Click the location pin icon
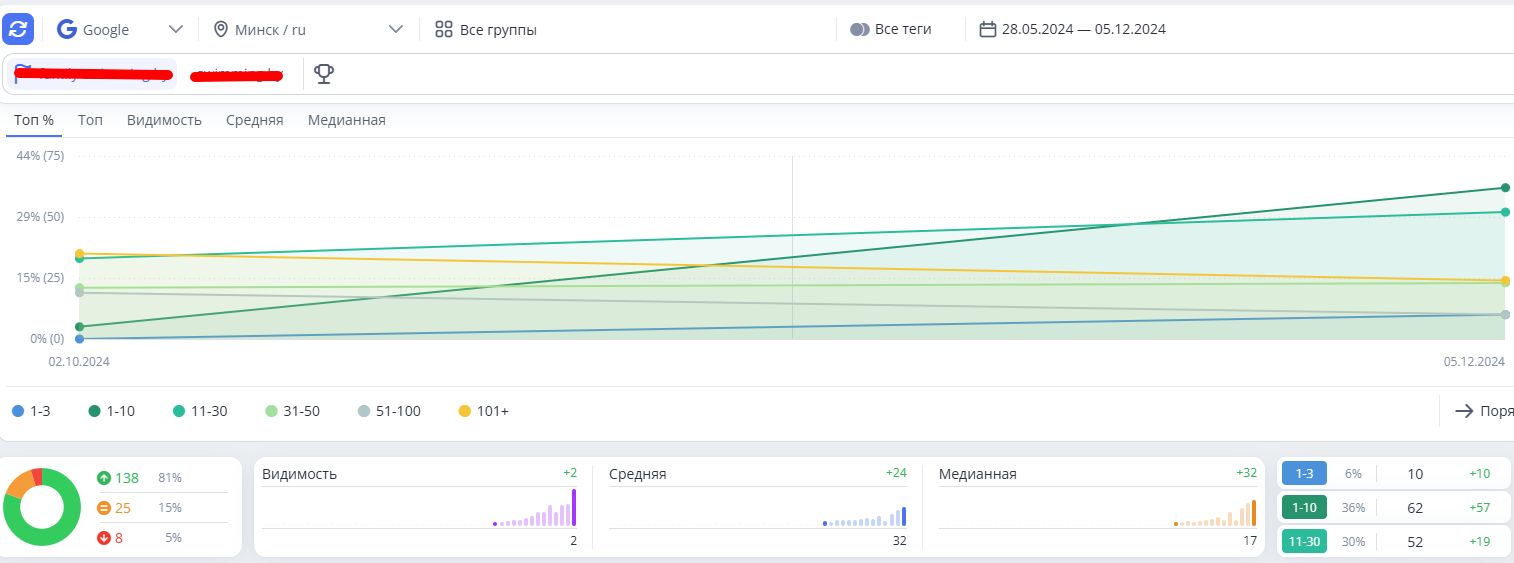1514x563 pixels. (221, 29)
